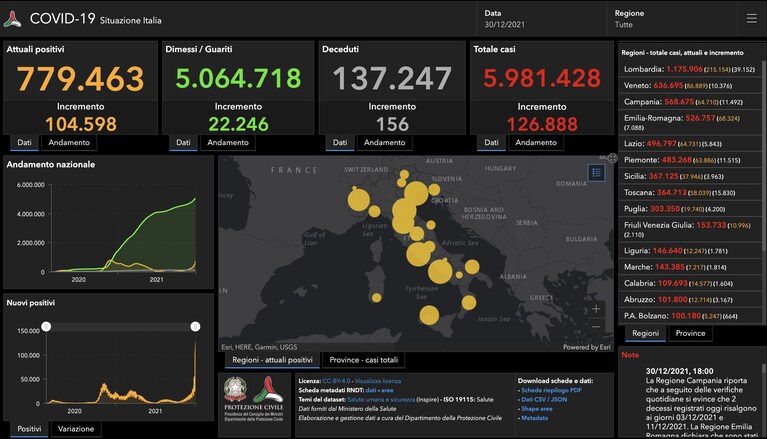Select Andamento tab under Totale casi

click(x=536, y=142)
